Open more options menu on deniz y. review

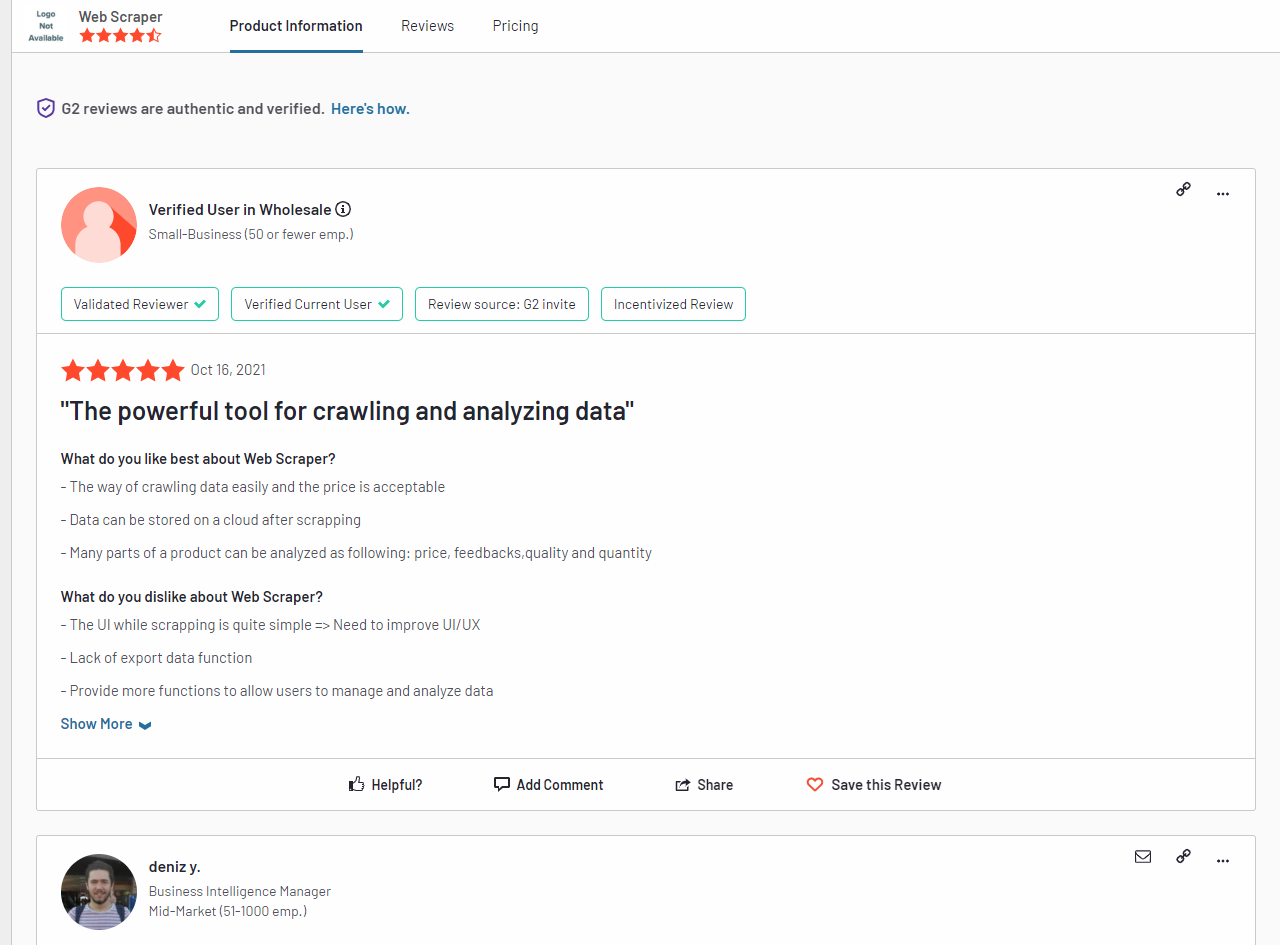[1222, 860]
